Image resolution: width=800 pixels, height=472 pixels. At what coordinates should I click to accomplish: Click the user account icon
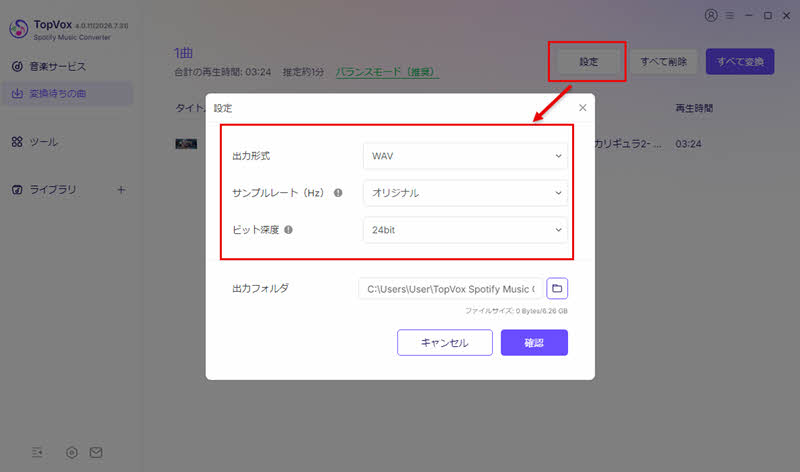(711, 15)
